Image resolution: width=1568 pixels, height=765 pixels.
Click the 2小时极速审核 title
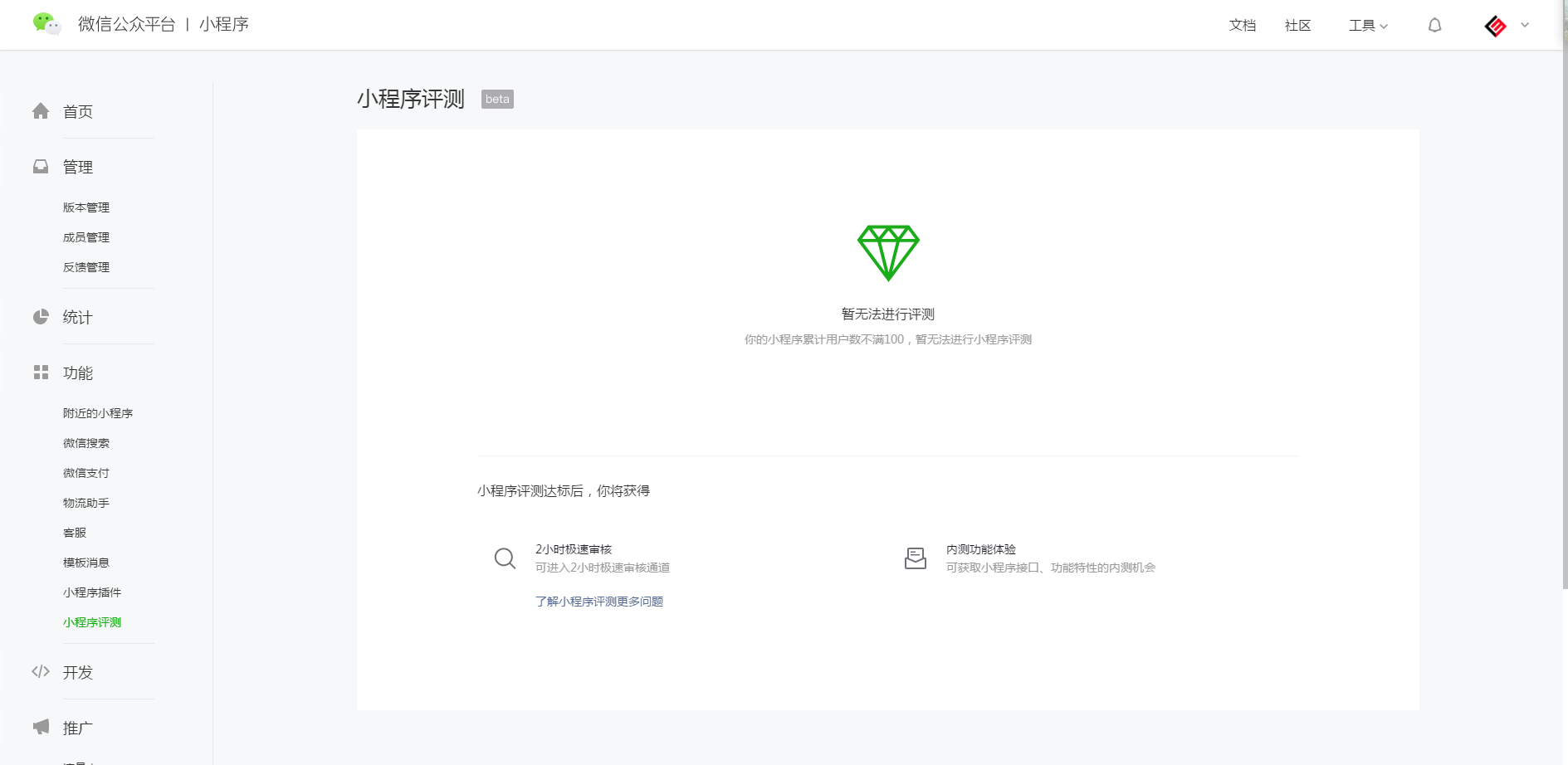point(574,549)
